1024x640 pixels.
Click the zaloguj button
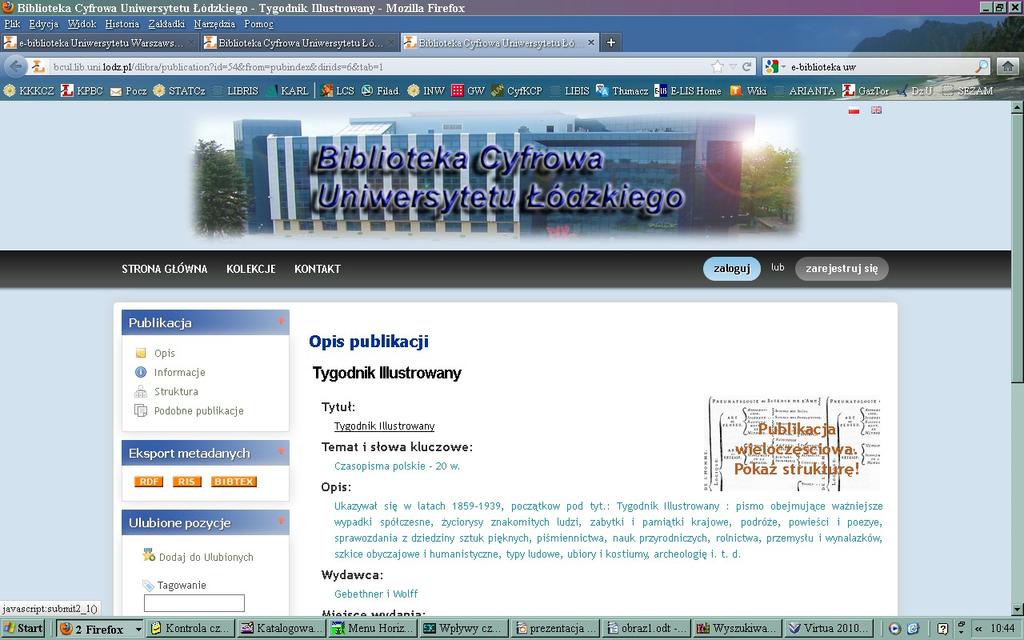click(x=731, y=268)
